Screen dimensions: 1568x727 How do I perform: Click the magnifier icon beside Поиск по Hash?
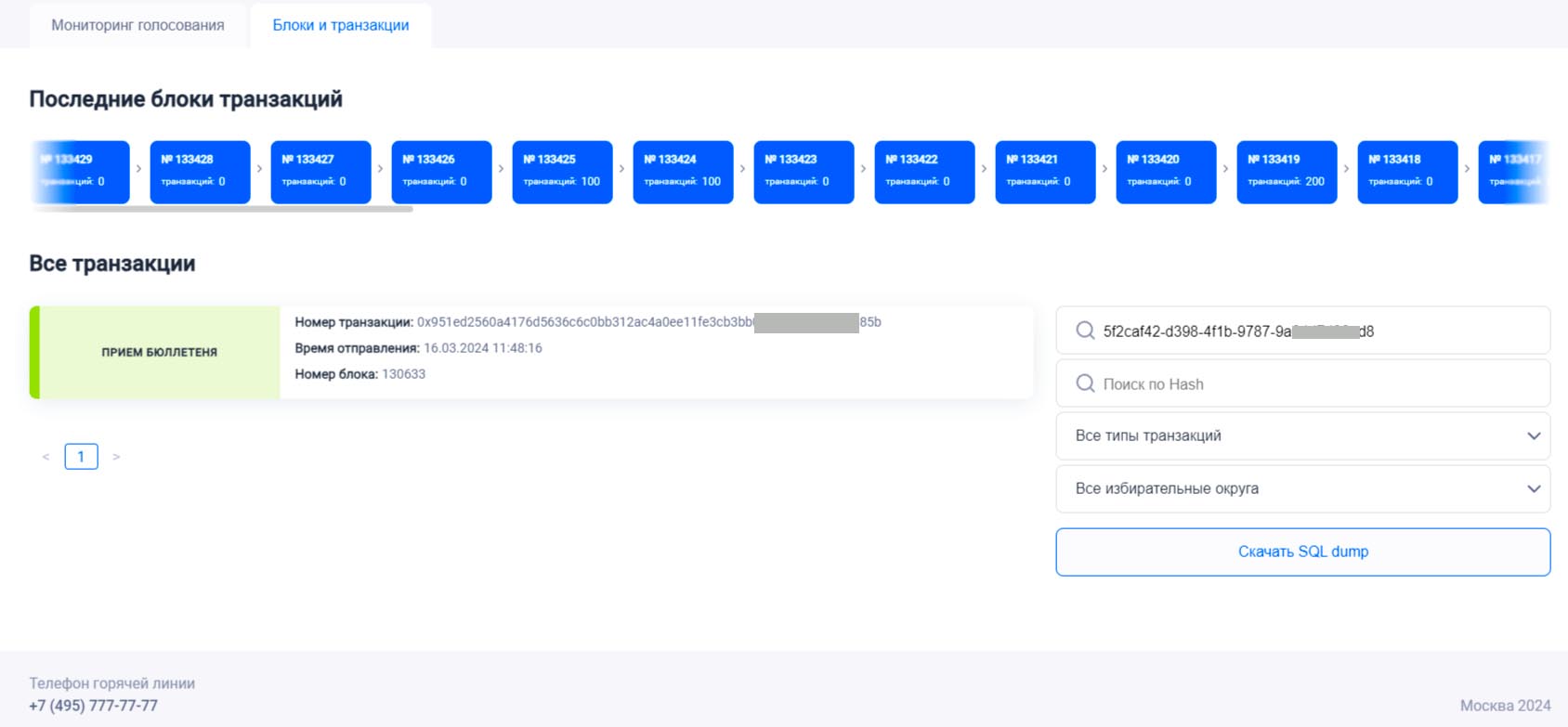point(1084,383)
